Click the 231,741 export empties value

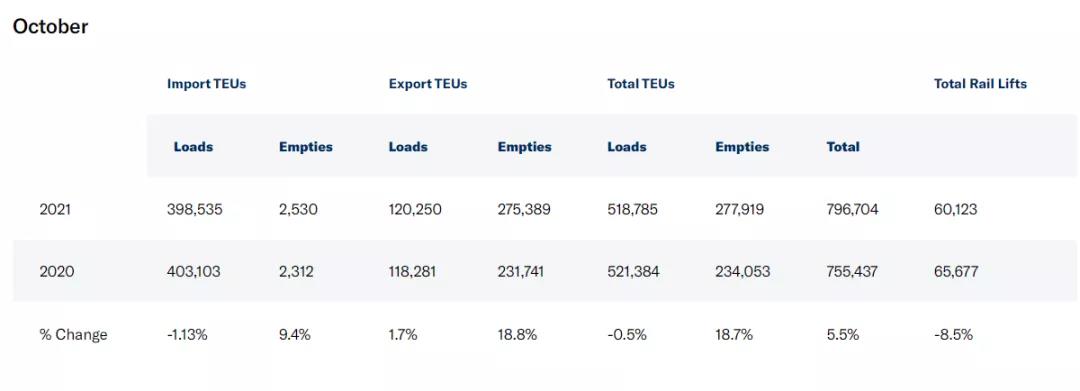(x=520, y=272)
